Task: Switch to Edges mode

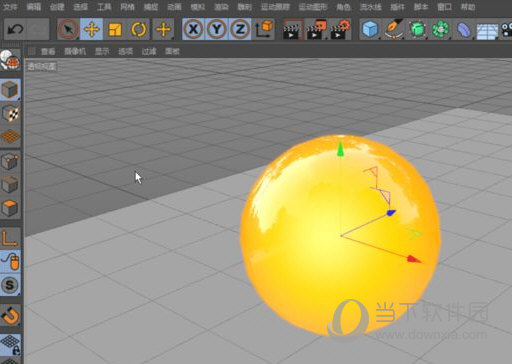Action: 10,185
